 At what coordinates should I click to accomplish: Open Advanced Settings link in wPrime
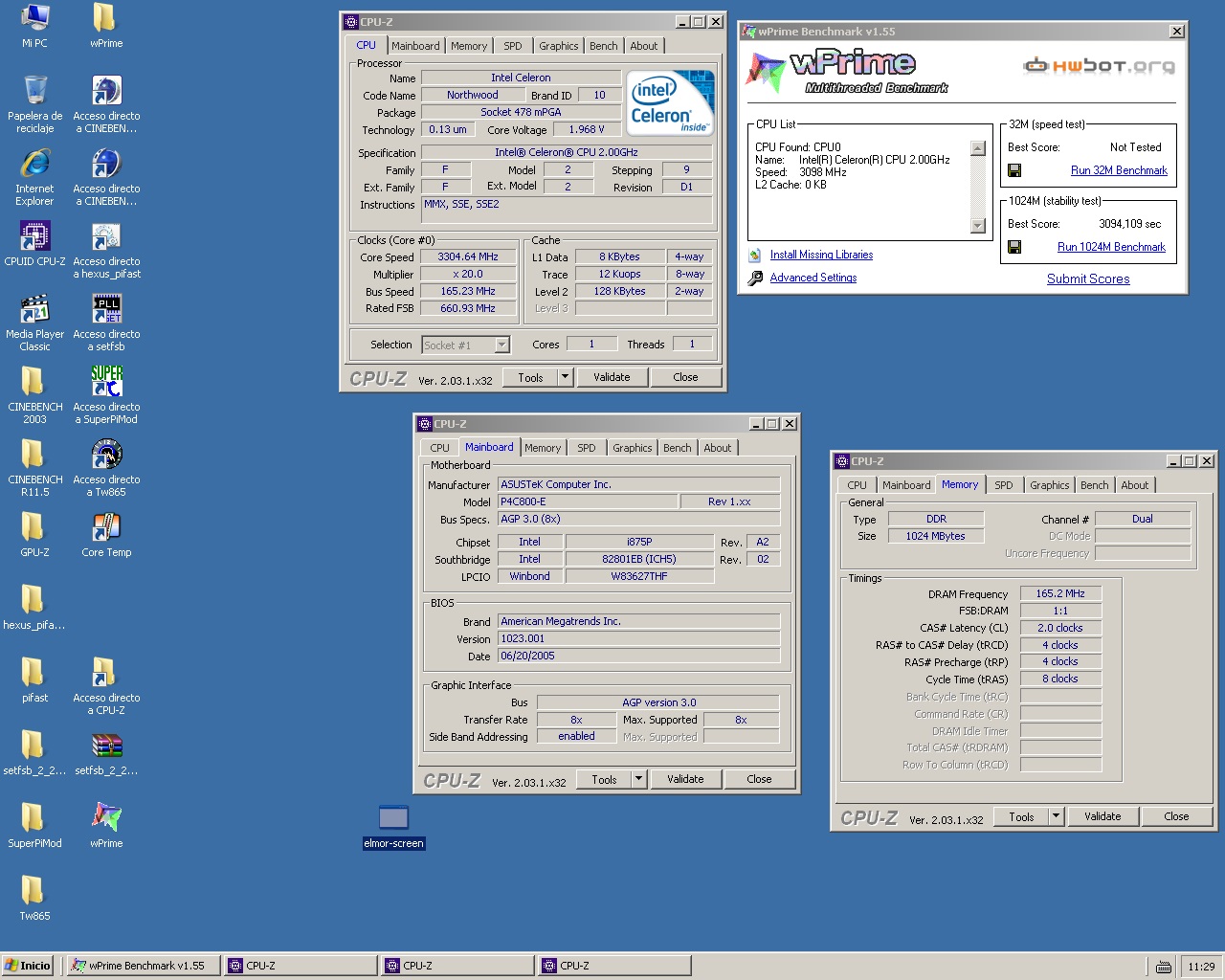pyautogui.click(x=813, y=278)
